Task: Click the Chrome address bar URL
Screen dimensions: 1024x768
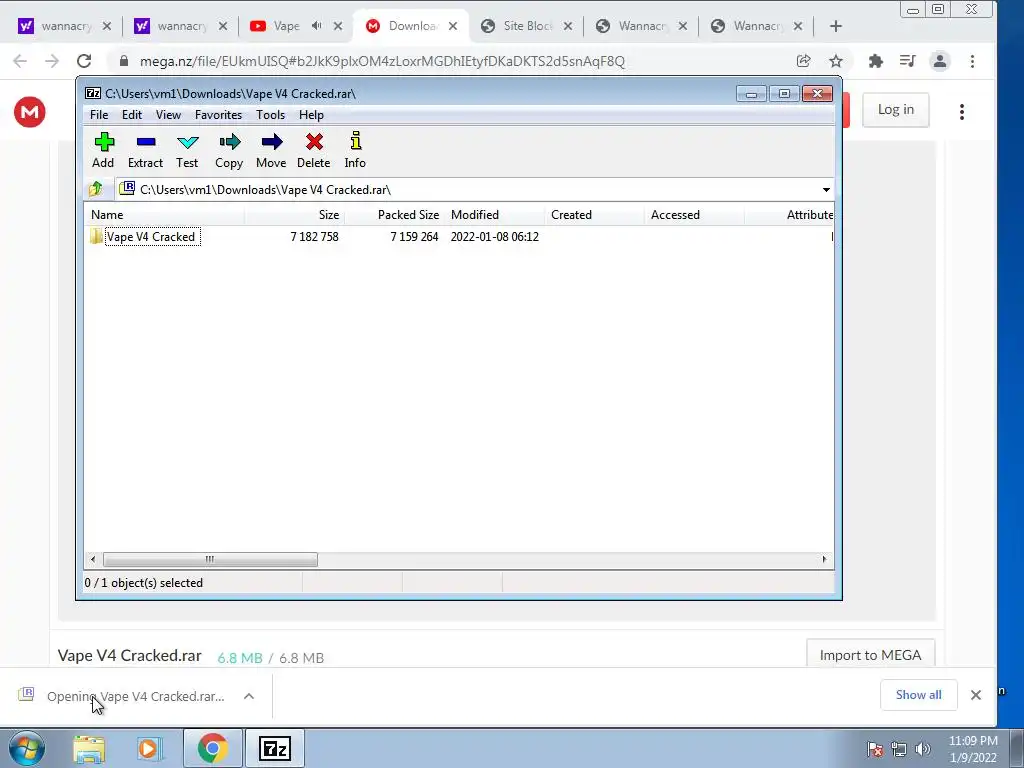Action: click(382, 61)
